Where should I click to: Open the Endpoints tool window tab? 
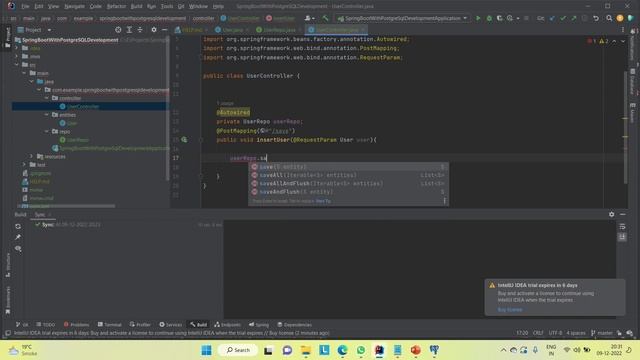point(227,324)
